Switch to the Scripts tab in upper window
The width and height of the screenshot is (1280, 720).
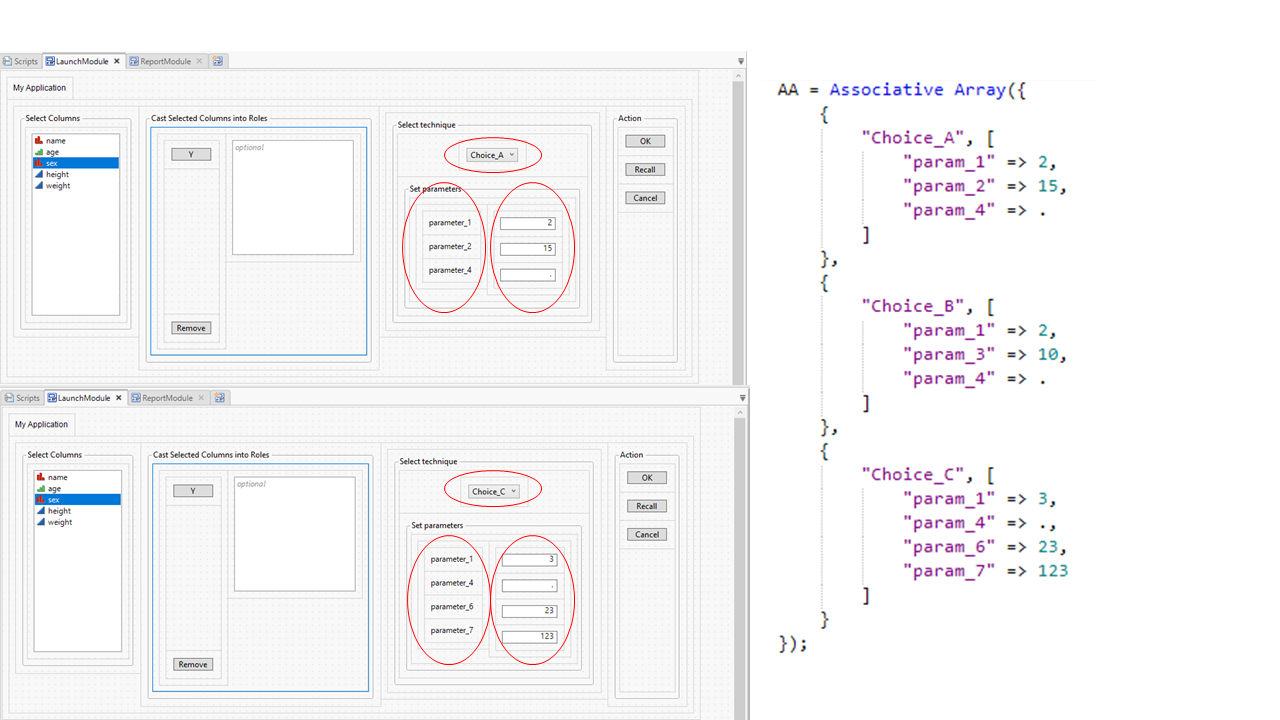tap(20, 61)
